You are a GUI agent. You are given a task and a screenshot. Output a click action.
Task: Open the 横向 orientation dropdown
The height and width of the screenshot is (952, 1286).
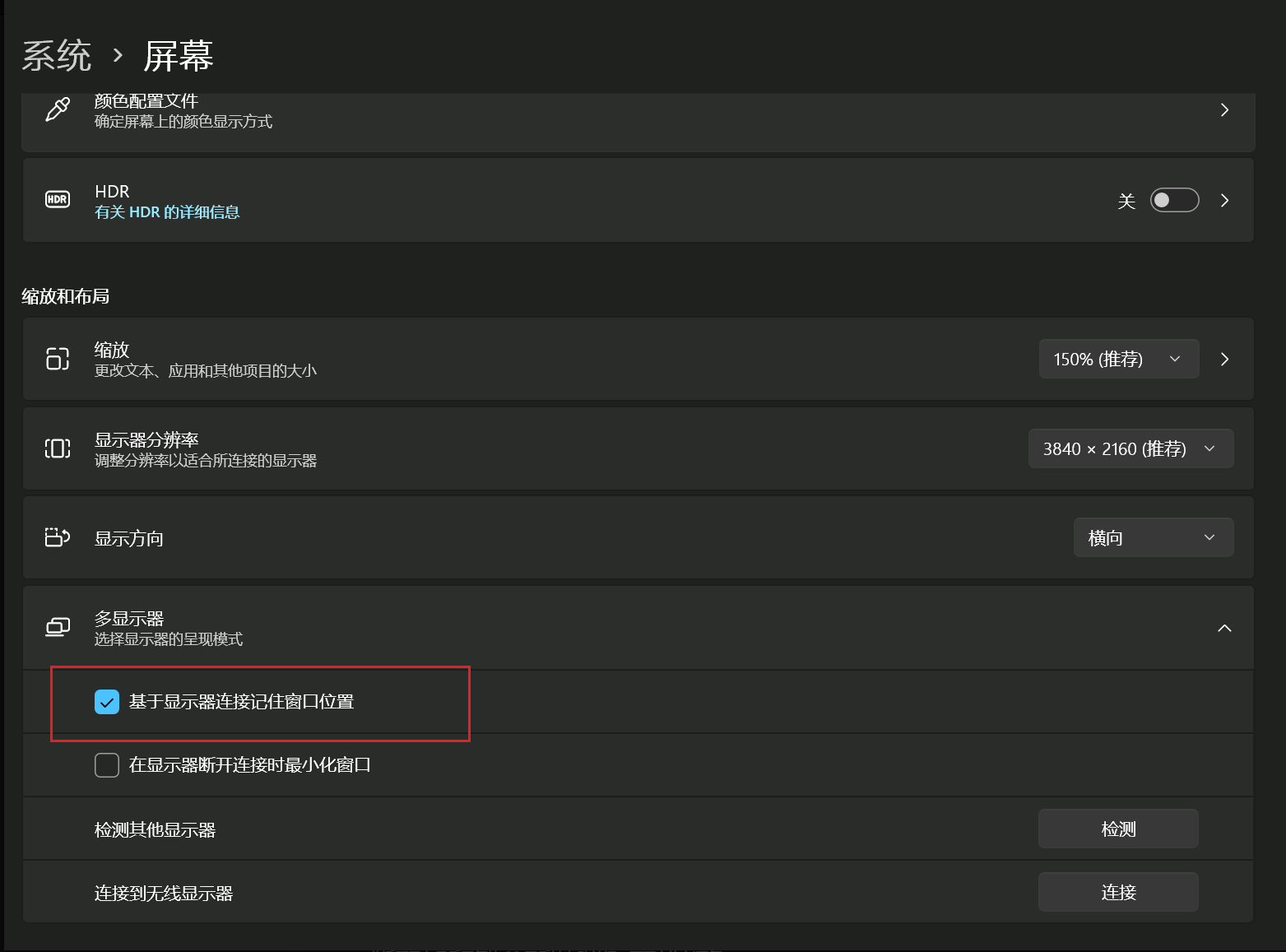pos(1154,537)
